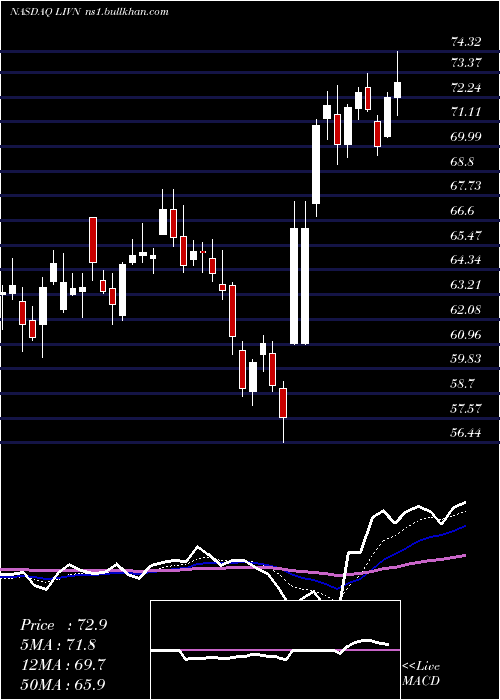Select the 72.24 price axis label
Screen dimensions: 500x700
(x=466, y=88)
